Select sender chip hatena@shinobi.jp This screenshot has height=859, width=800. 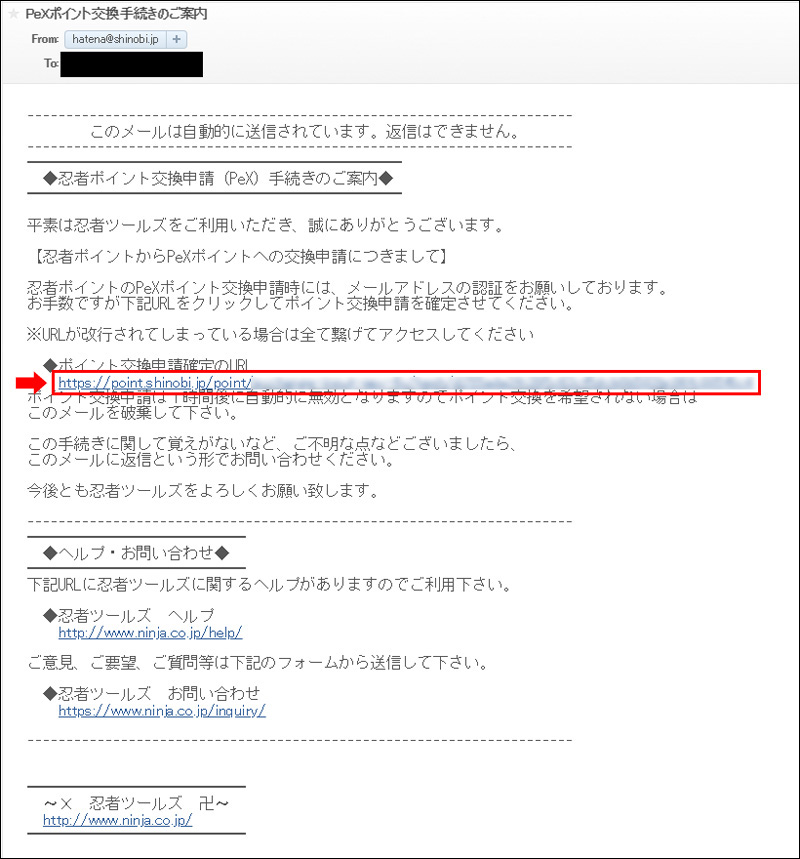click(116, 39)
